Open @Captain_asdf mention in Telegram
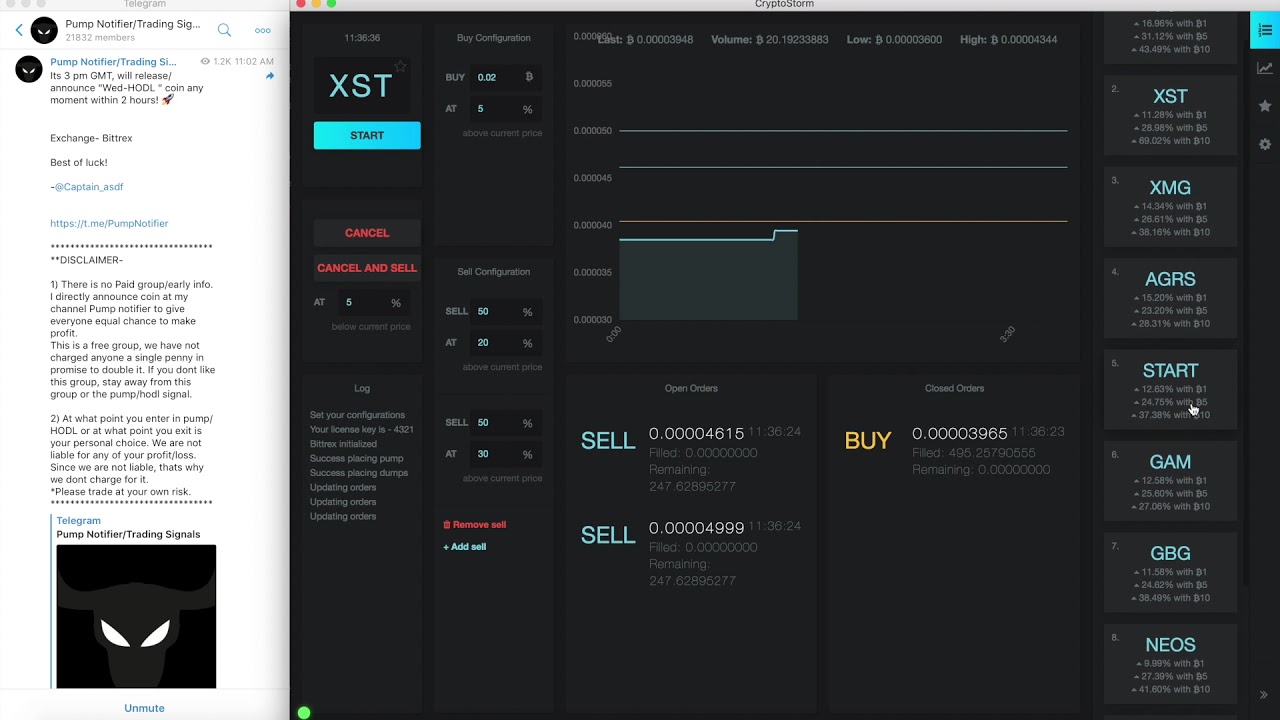The height and width of the screenshot is (720, 1280). [x=89, y=187]
